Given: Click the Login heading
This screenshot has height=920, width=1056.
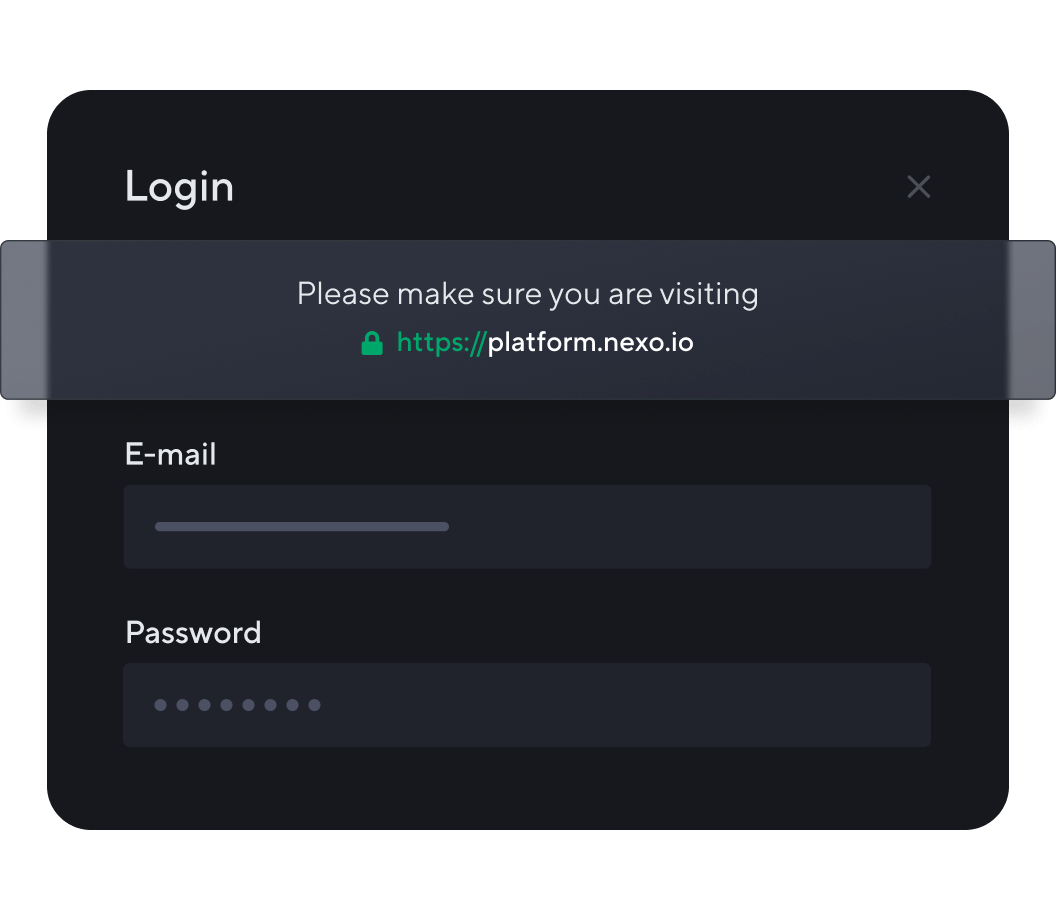Looking at the screenshot, I should [179, 187].
